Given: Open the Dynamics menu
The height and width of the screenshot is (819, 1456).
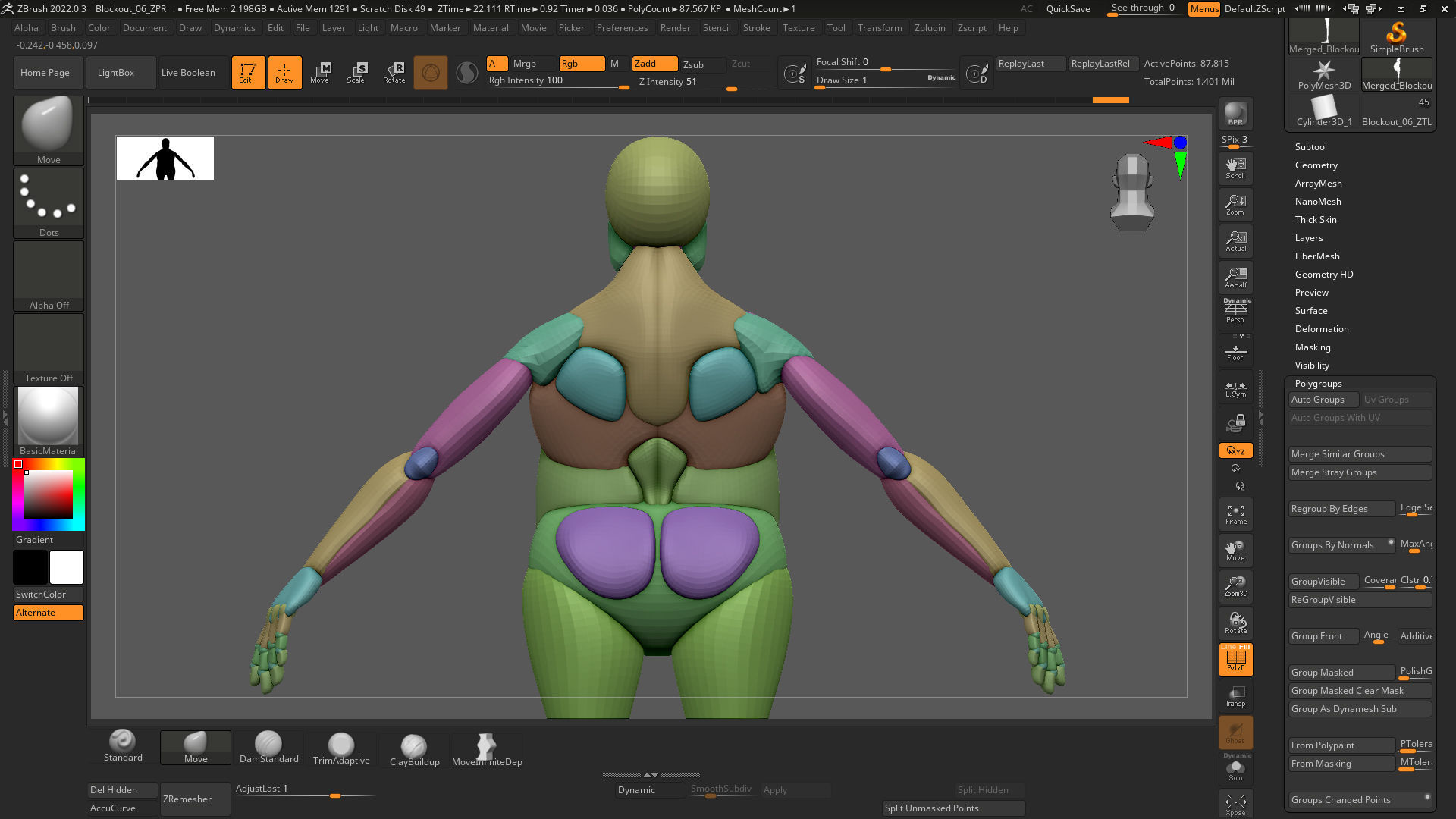Looking at the screenshot, I should (x=234, y=28).
